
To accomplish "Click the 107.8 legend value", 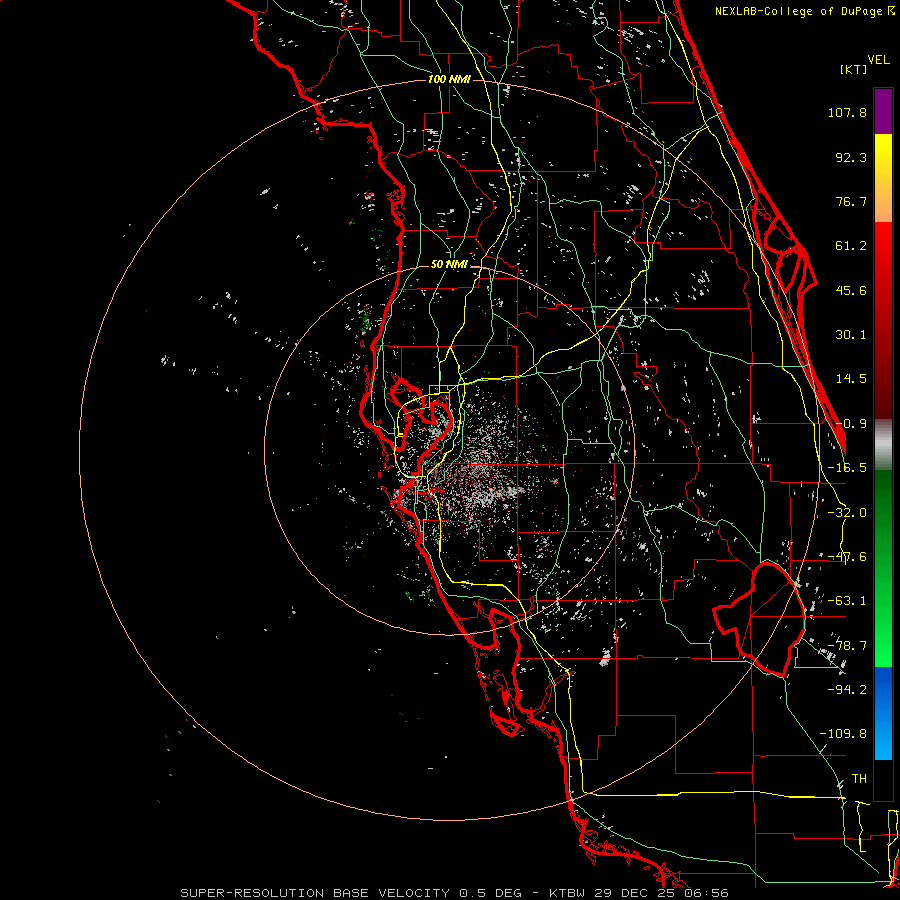I will coord(847,112).
